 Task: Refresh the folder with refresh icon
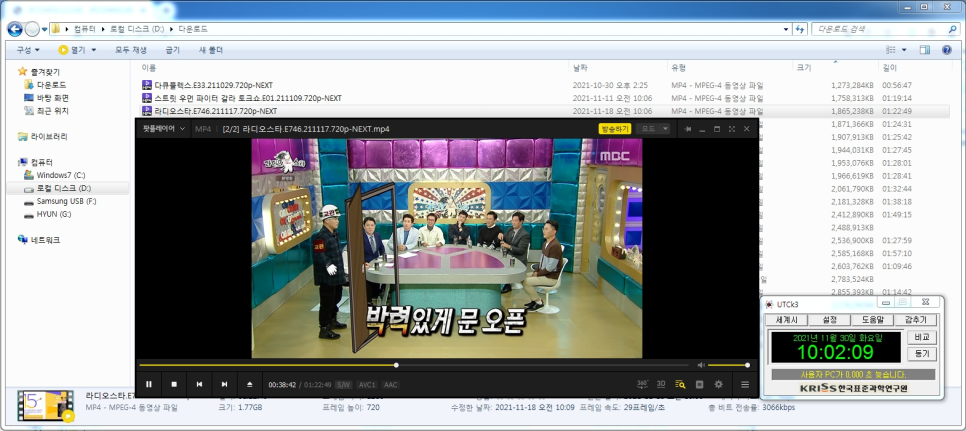[800, 29]
